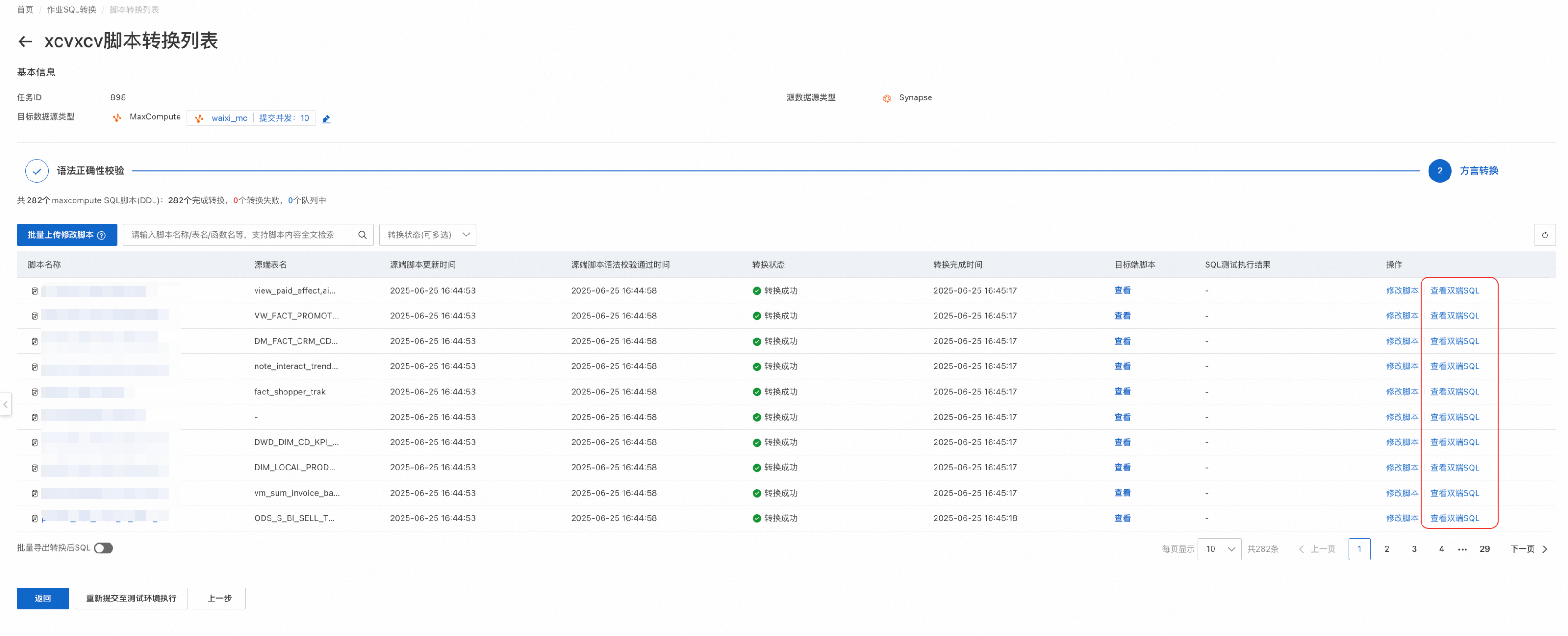Click the 转换完成时间 column header
Image resolution: width=1568 pixels, height=636 pixels.
tap(957, 265)
